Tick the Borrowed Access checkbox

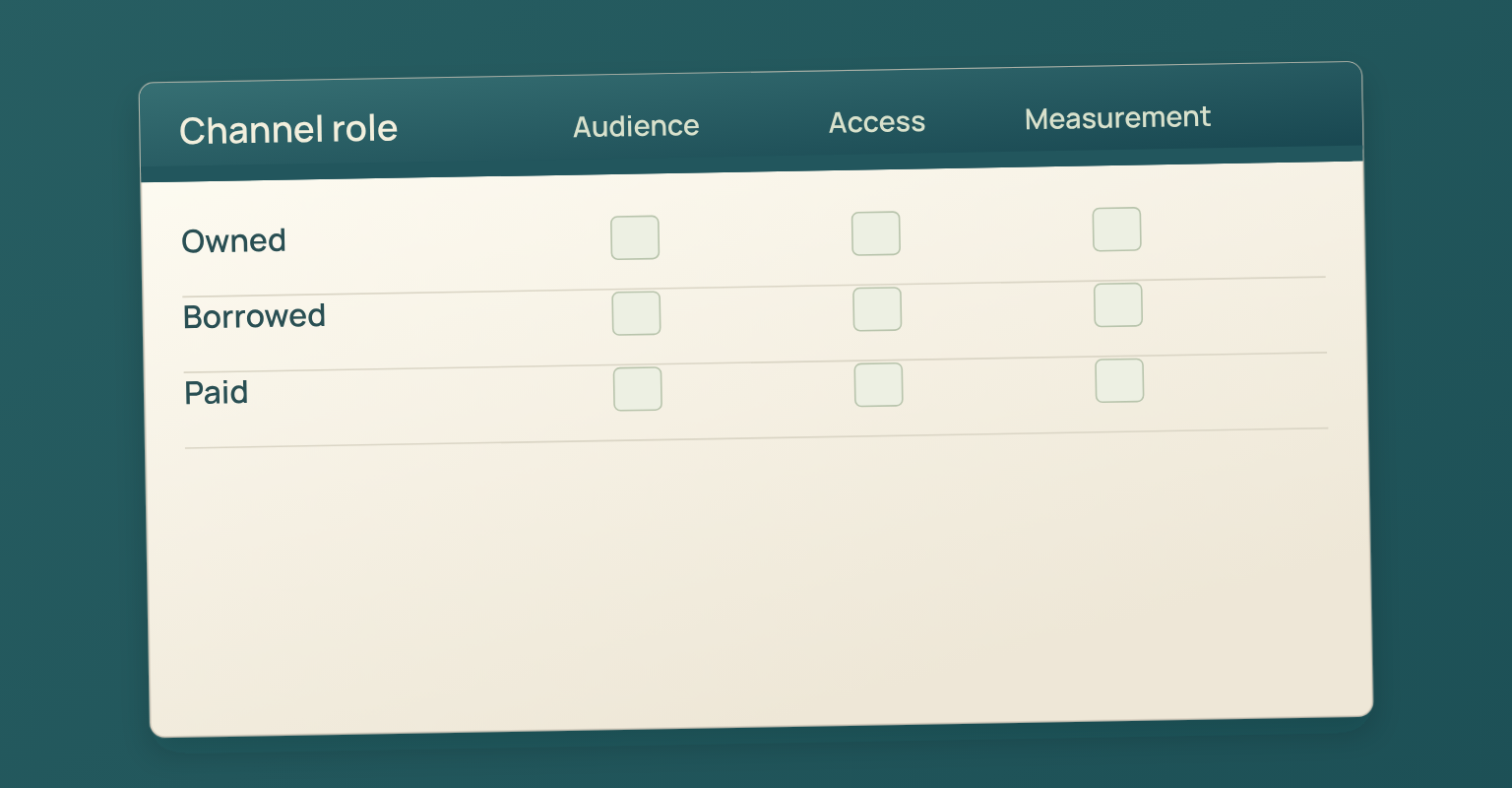click(x=877, y=309)
